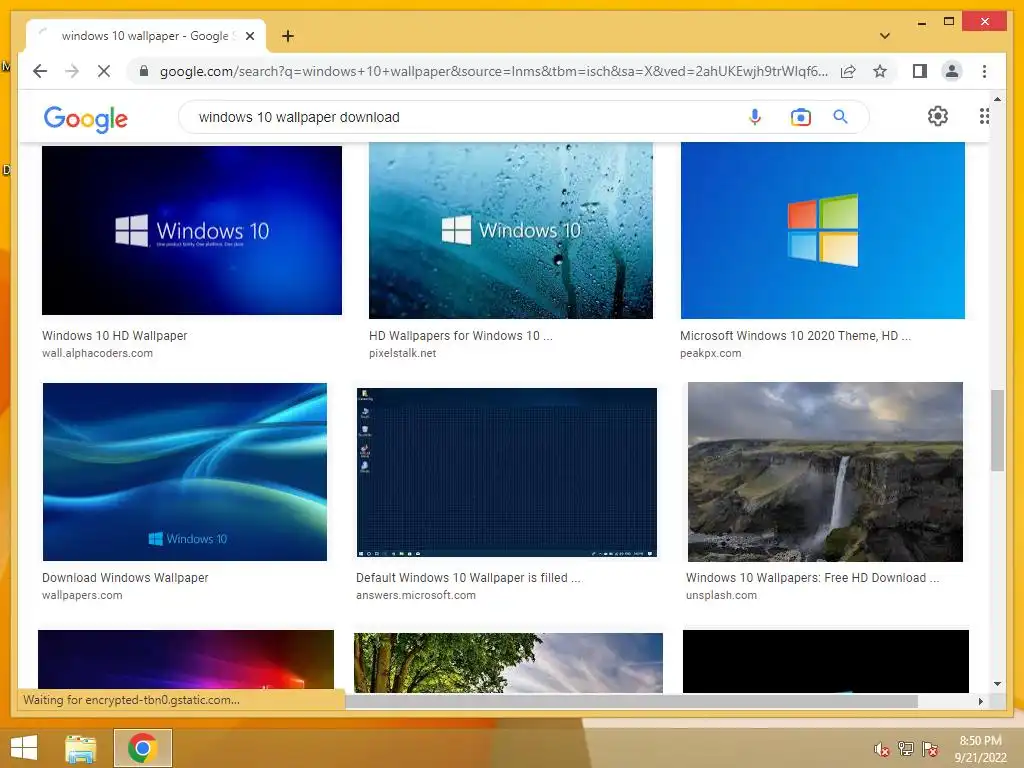Visit peakpx.com source link
The width and height of the screenshot is (1024, 768).
pyautogui.click(x=711, y=353)
